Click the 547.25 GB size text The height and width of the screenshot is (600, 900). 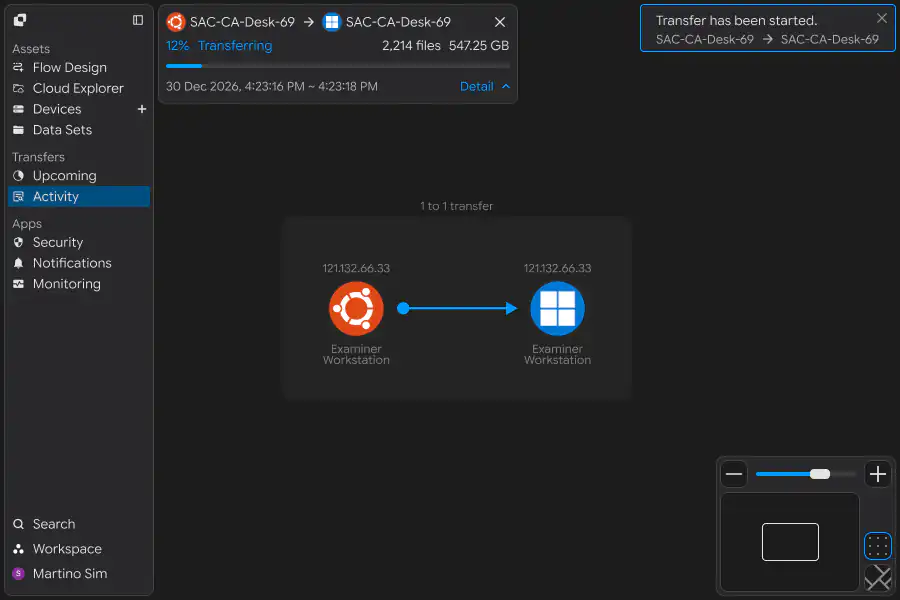479,45
